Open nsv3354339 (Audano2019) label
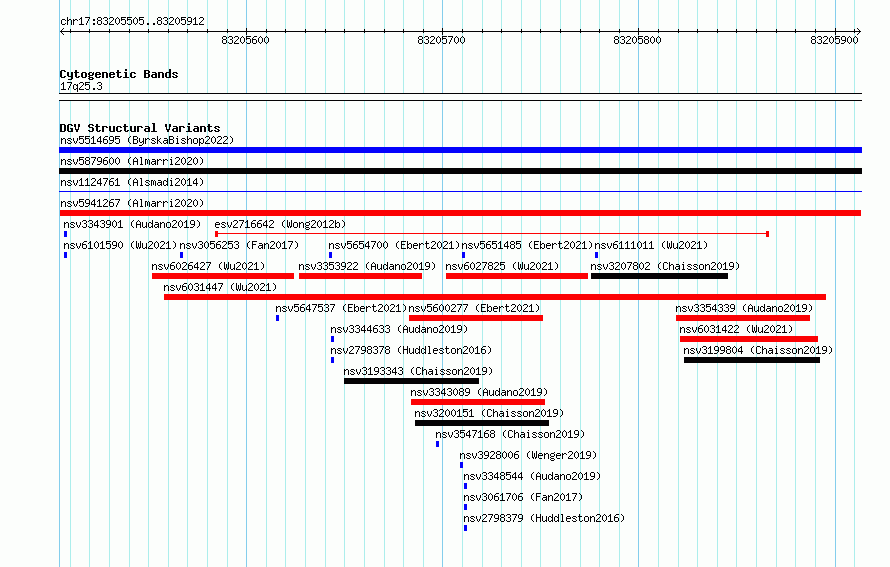 (744, 308)
